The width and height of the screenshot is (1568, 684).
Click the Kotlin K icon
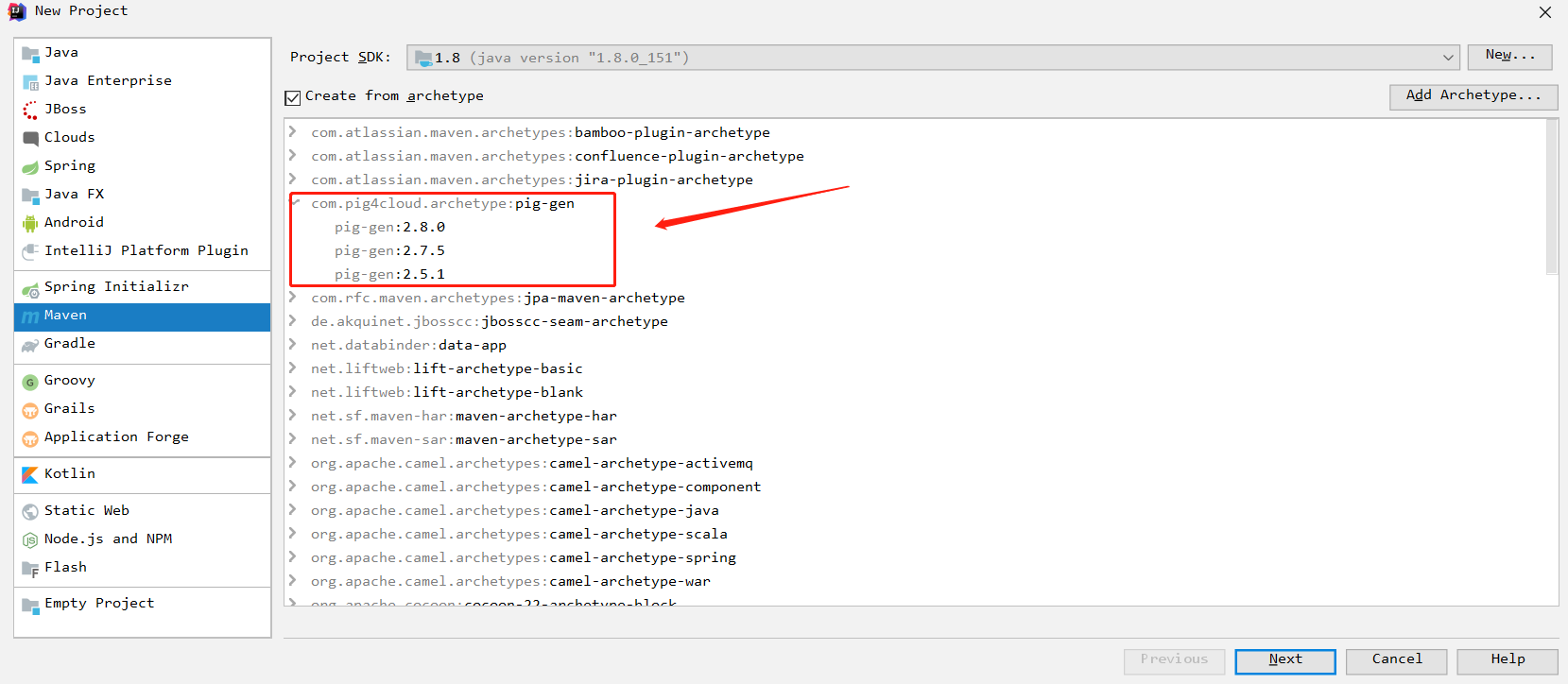(x=30, y=475)
